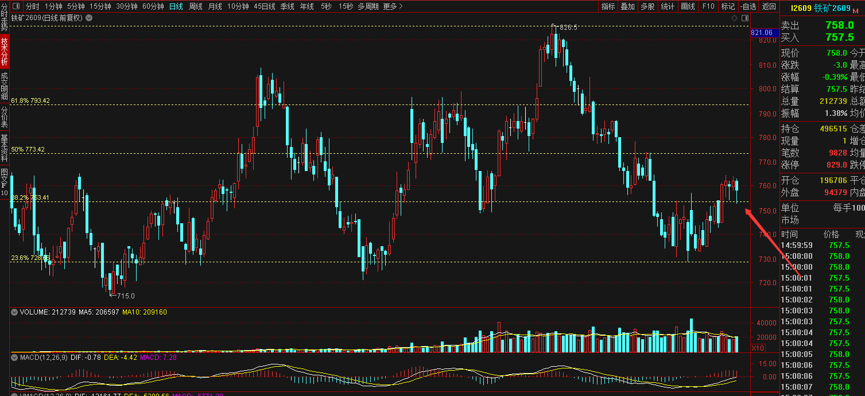Select the 5秒 period tab
Viewport: 865px width, 396px height.
tap(326, 7)
